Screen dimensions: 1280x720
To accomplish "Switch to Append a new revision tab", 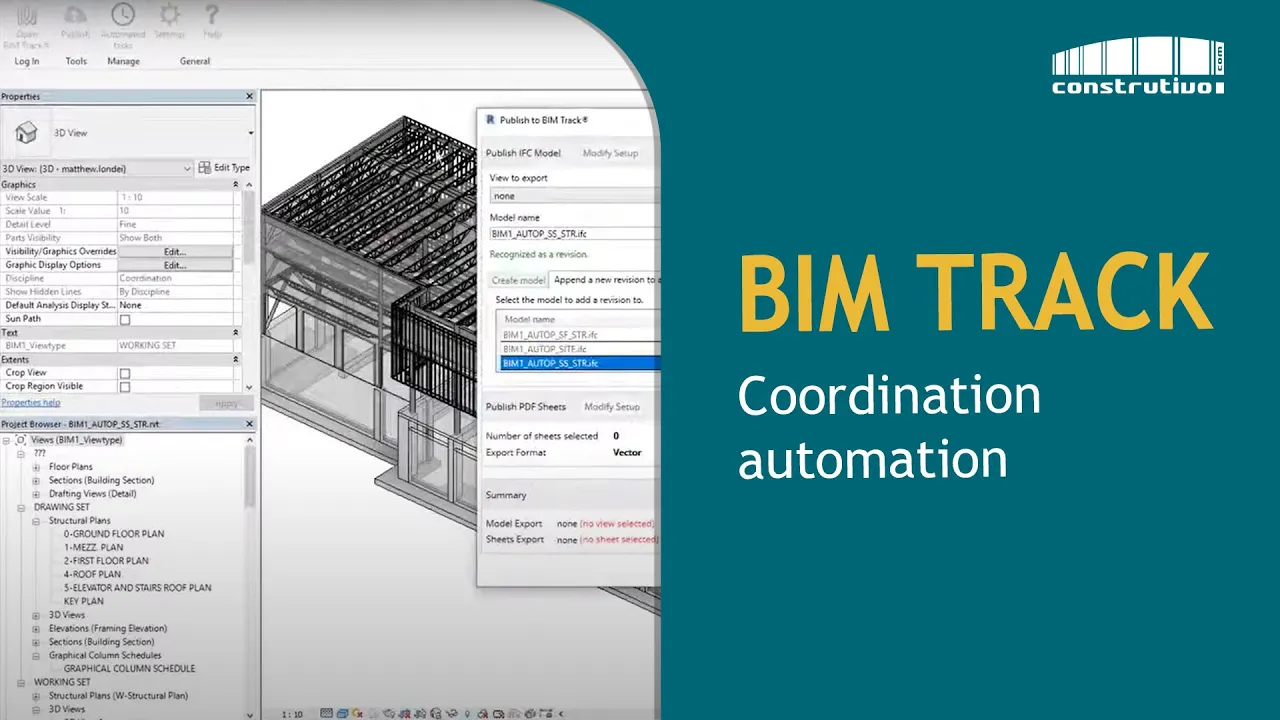I will (x=603, y=280).
